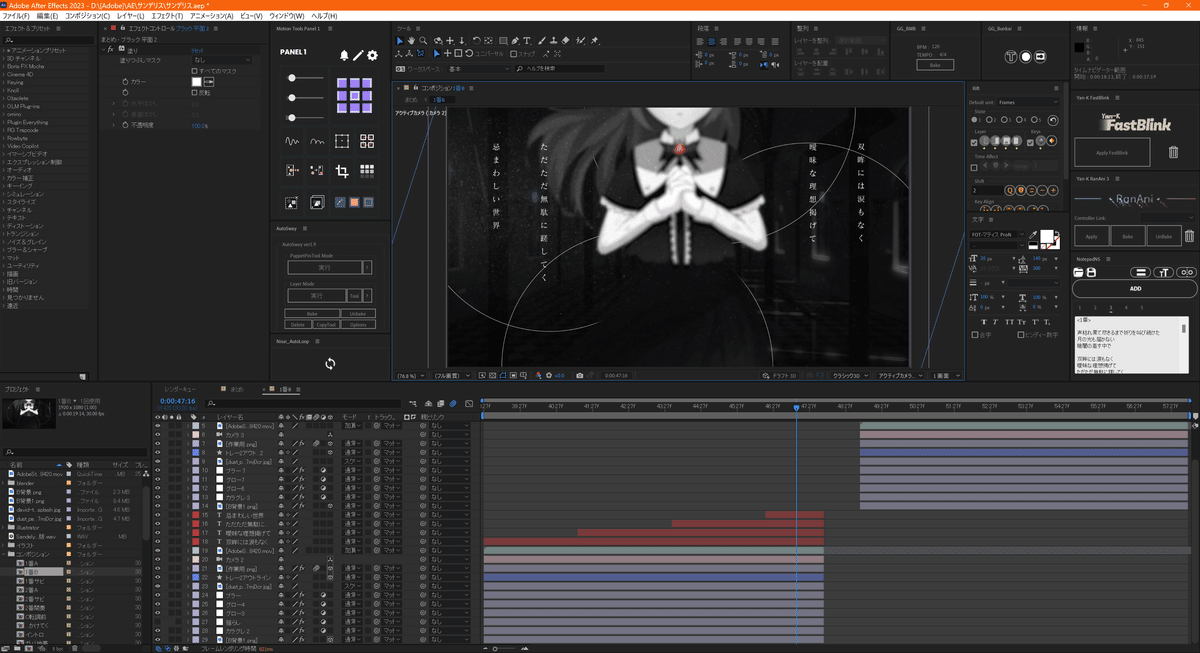1200x653 pixels.
Task: Click the fill color swatch in Character panel
Action: point(1048,237)
